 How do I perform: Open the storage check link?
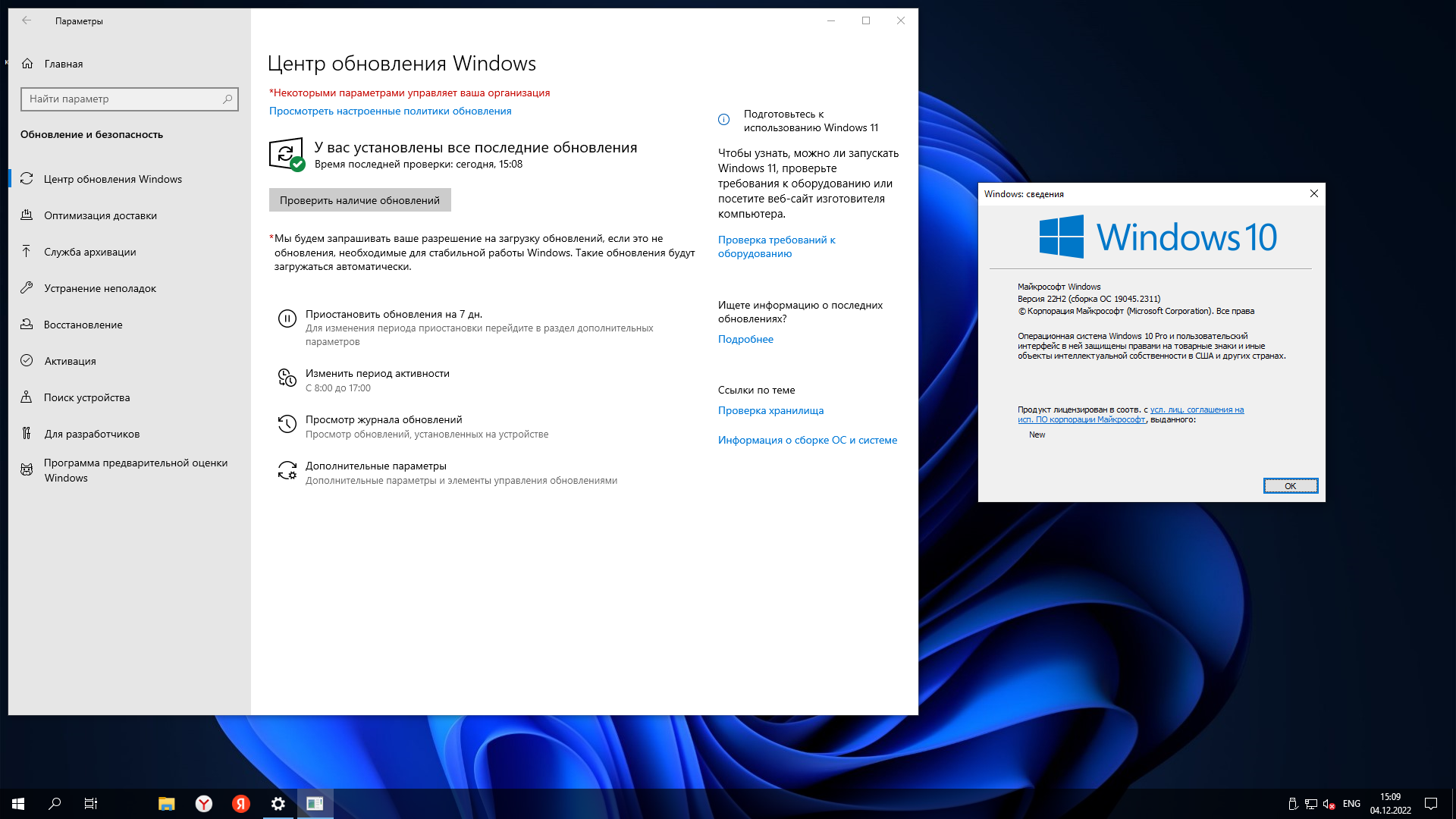pyautogui.click(x=770, y=411)
